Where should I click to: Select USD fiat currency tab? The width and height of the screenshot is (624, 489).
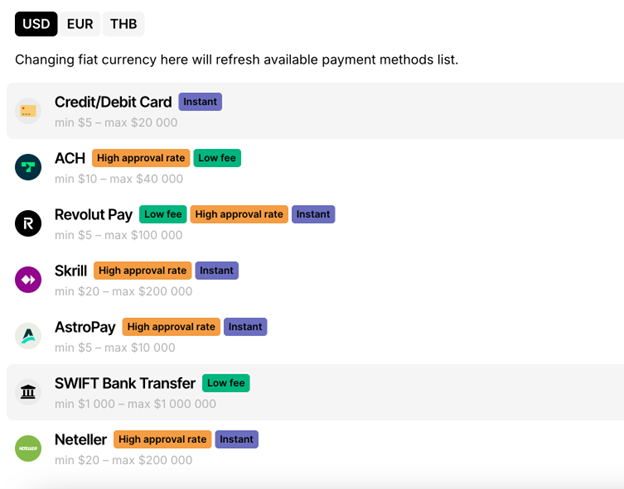36,24
